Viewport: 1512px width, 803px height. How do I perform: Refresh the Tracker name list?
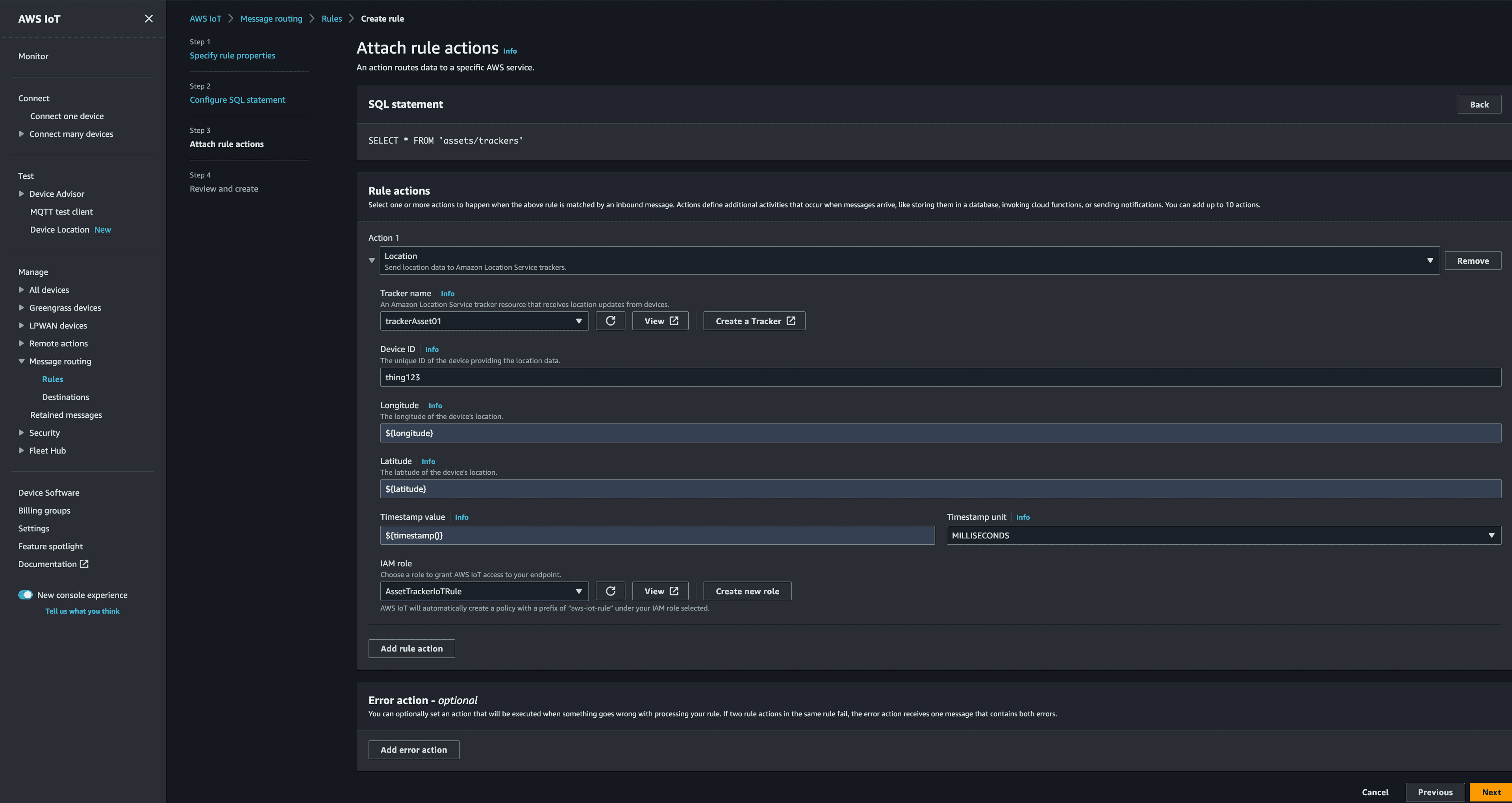(x=610, y=321)
